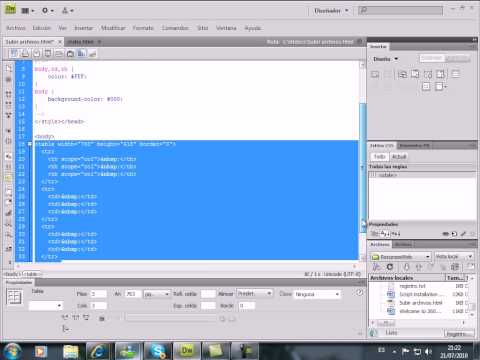Open the Comandos menu
This screenshot has height=360, width=480.
coord(175,28)
